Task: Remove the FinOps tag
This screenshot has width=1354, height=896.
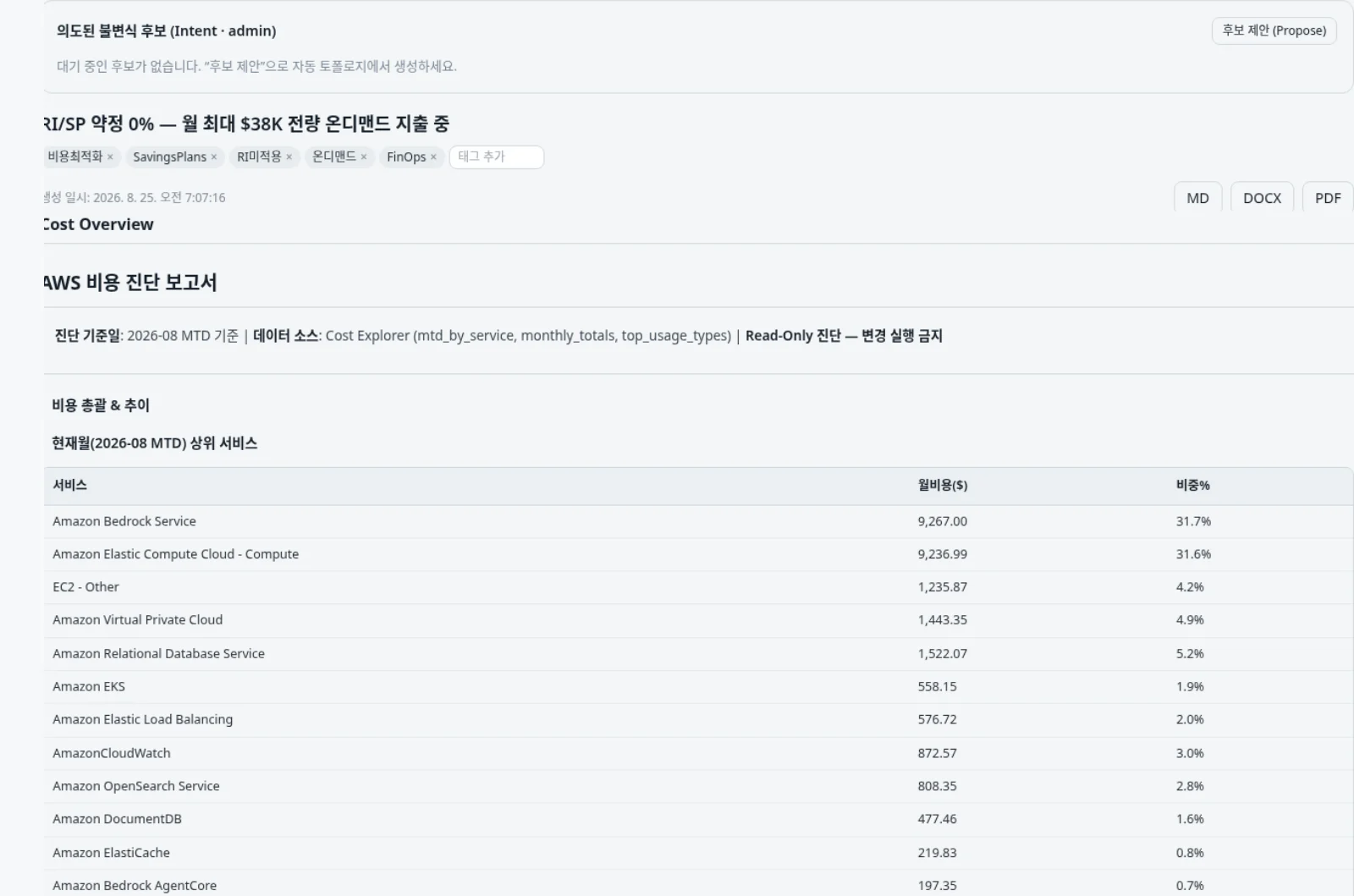Action: point(433,157)
